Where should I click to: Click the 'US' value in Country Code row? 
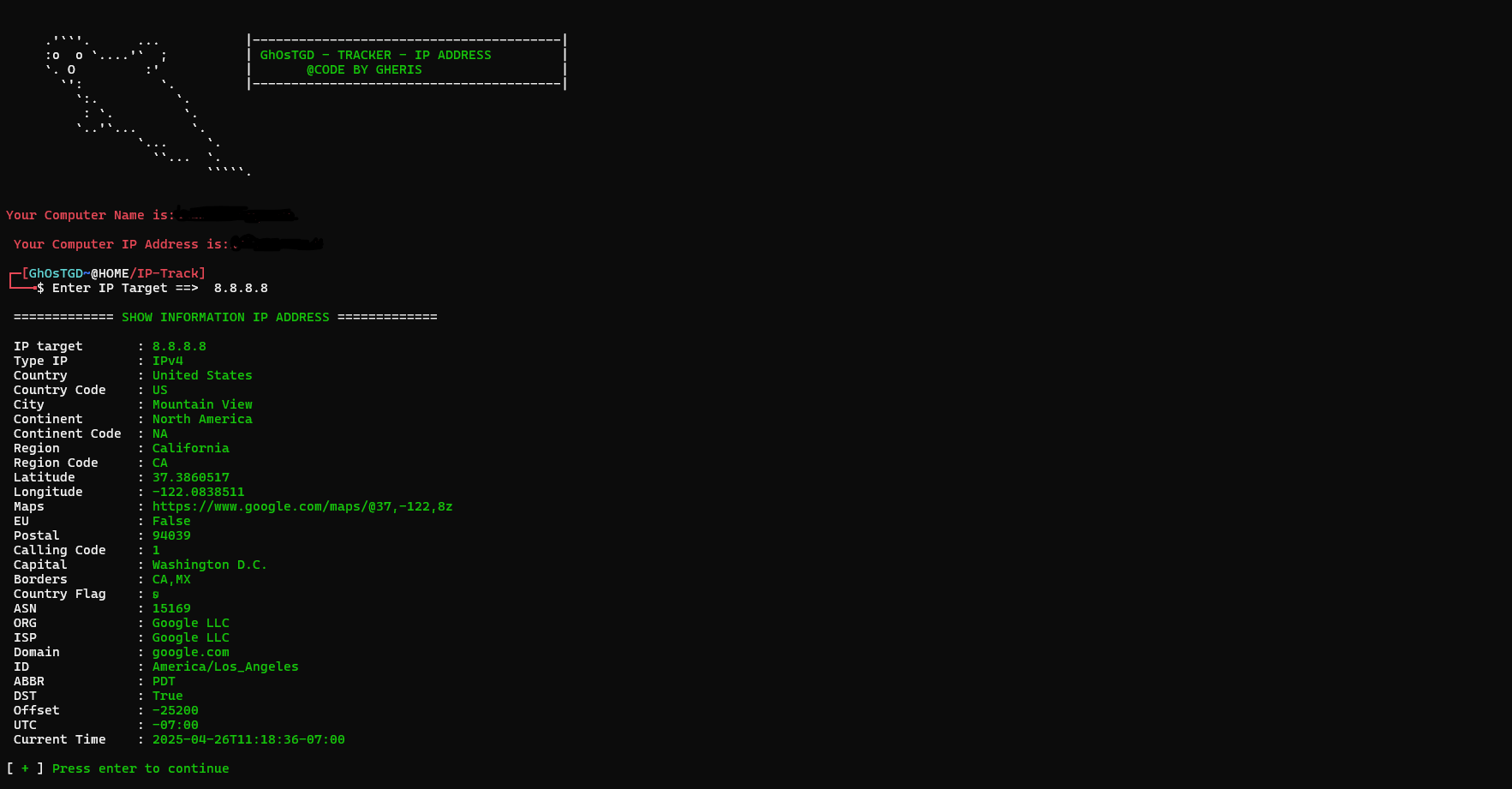click(x=160, y=390)
